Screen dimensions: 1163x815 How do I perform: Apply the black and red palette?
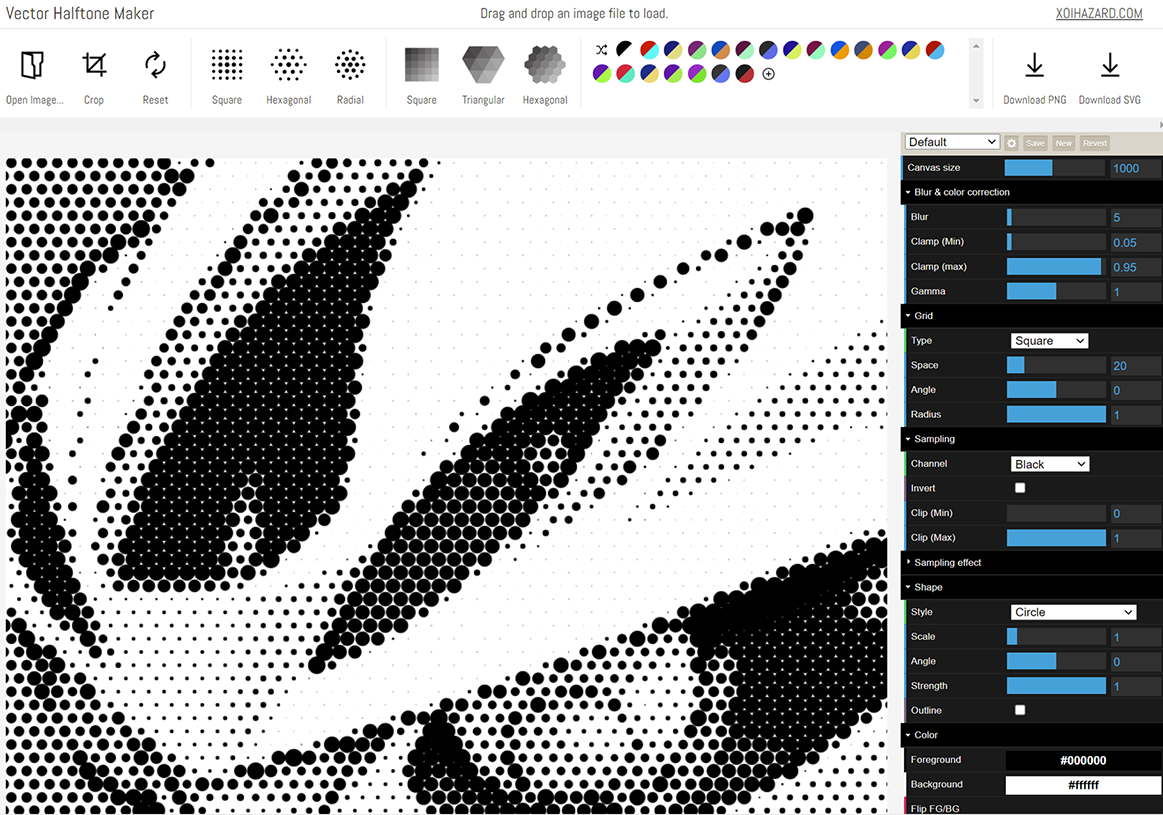coord(745,73)
